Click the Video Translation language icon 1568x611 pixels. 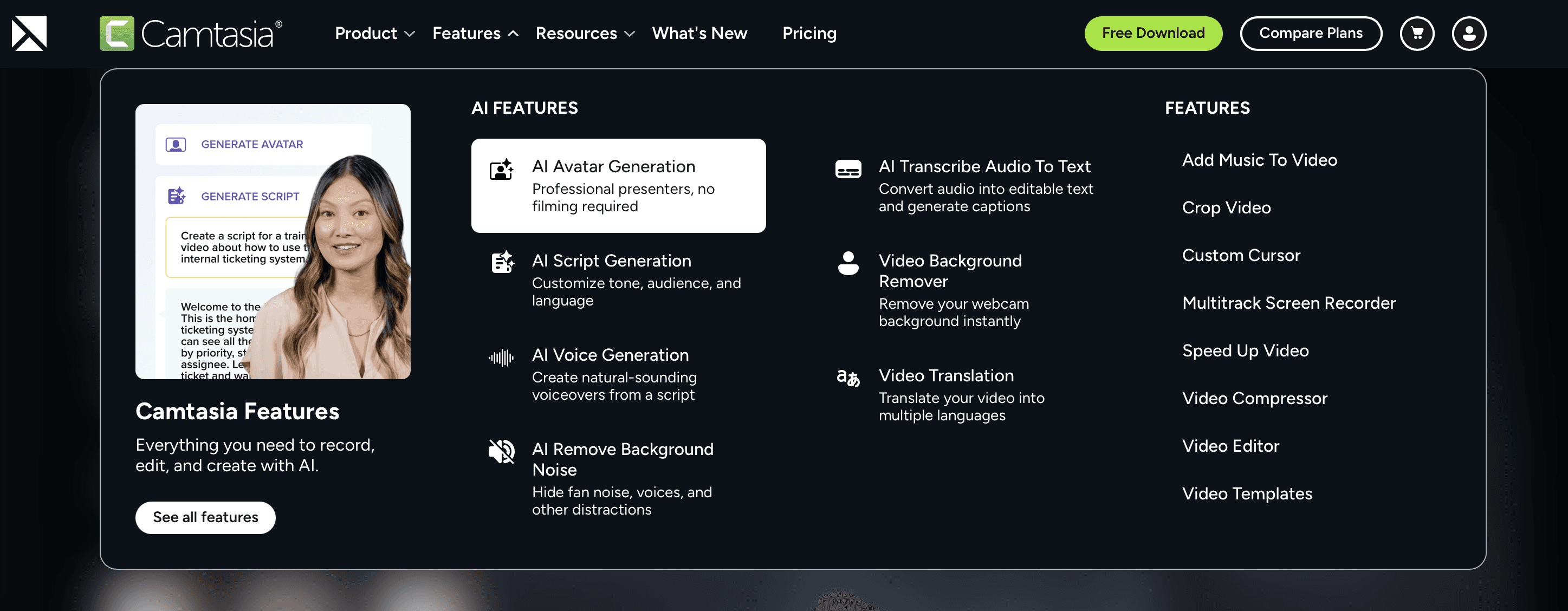(x=848, y=378)
